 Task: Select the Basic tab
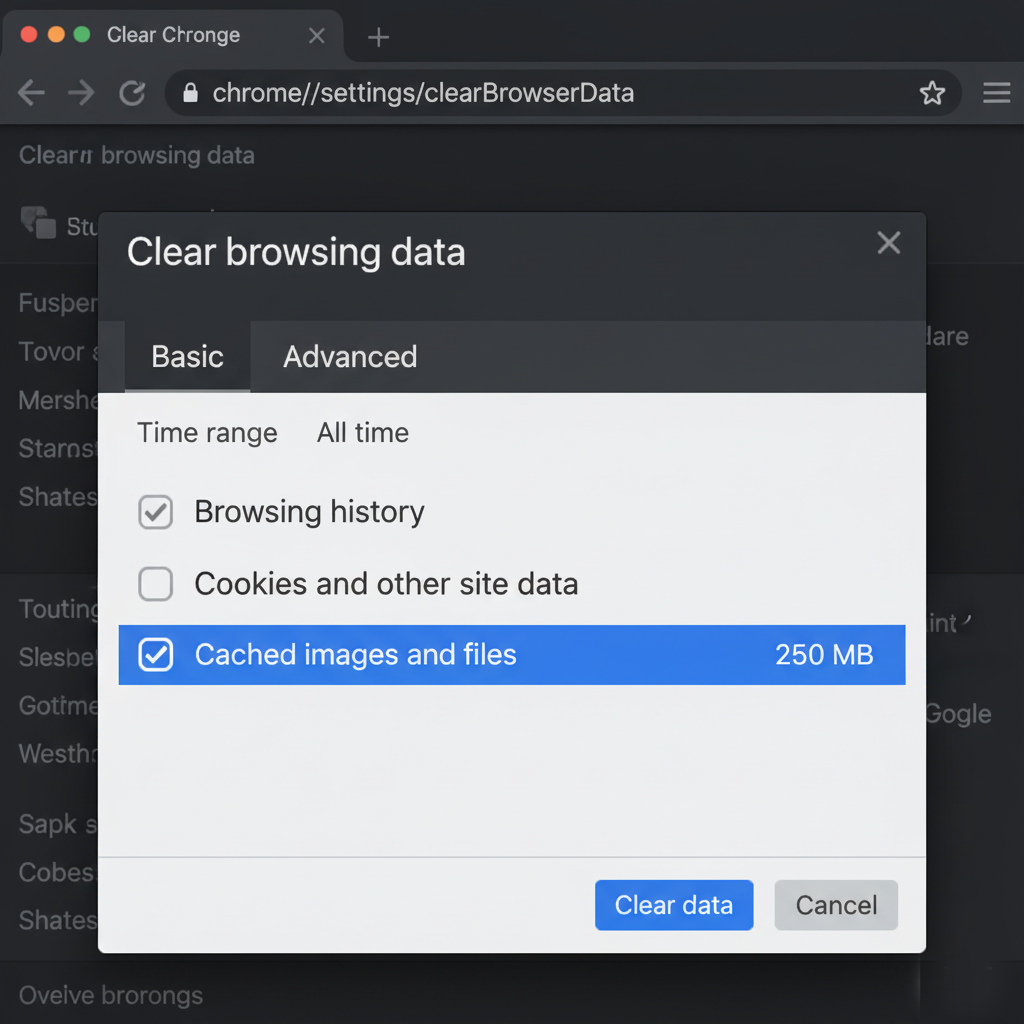tap(187, 357)
